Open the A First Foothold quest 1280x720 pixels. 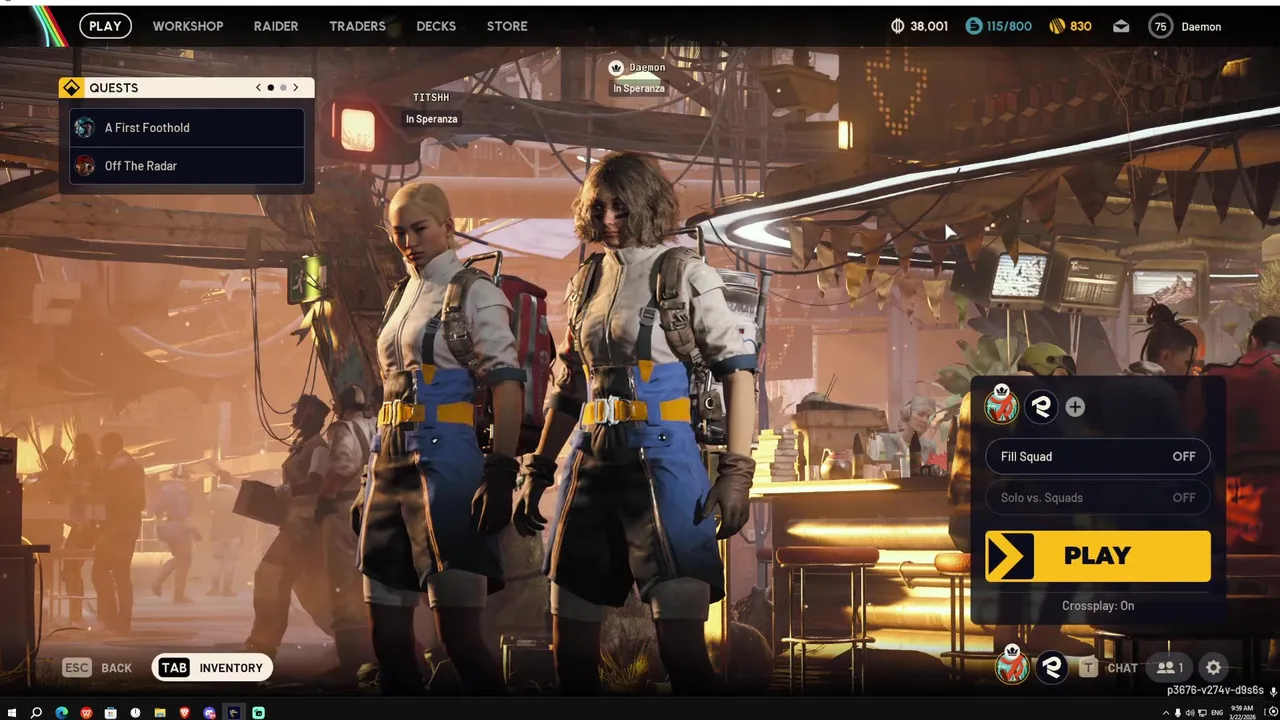187,128
